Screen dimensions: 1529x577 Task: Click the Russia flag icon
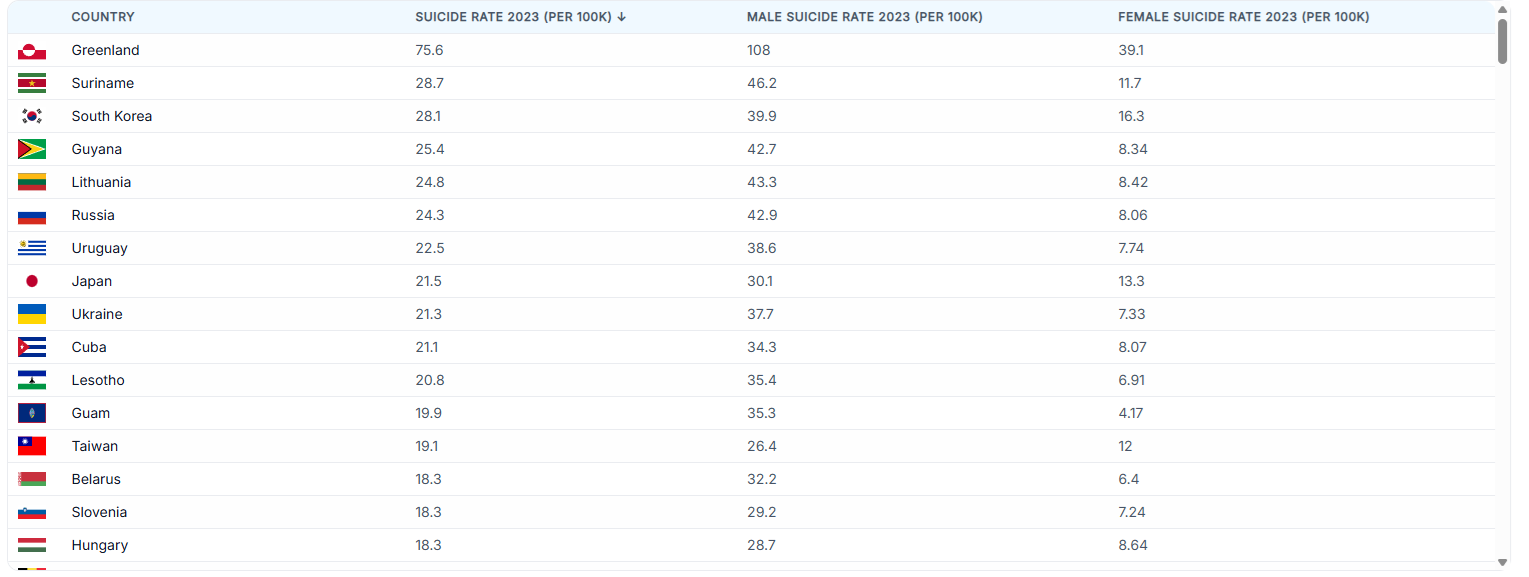pyautogui.click(x=32, y=216)
